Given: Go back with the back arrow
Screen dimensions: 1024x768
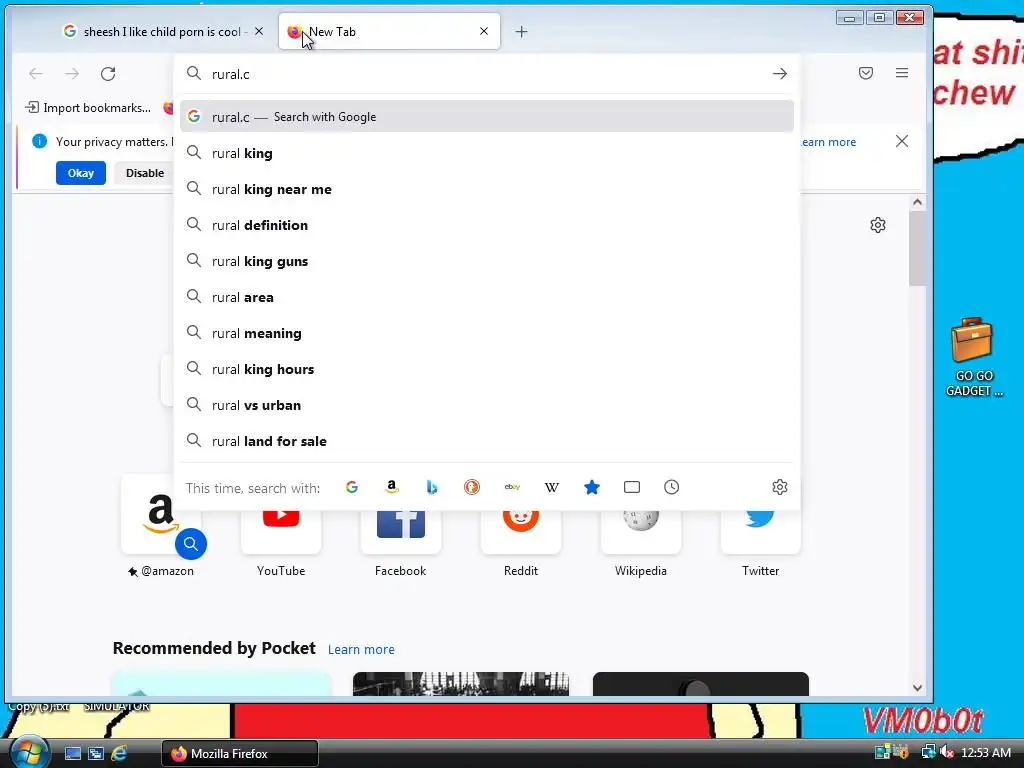Looking at the screenshot, I should 36,74.
